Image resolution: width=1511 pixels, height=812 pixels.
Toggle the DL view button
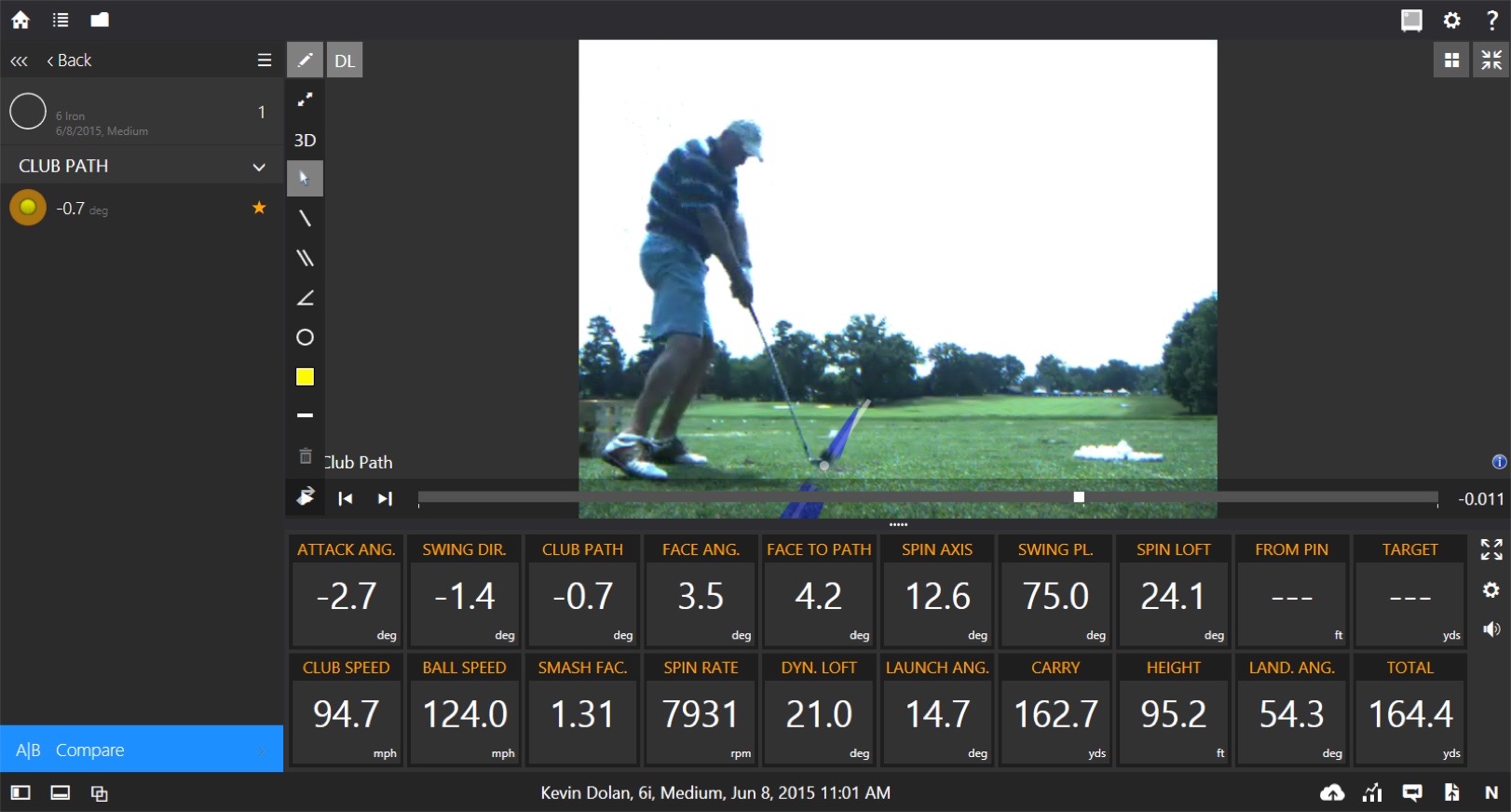pos(345,61)
